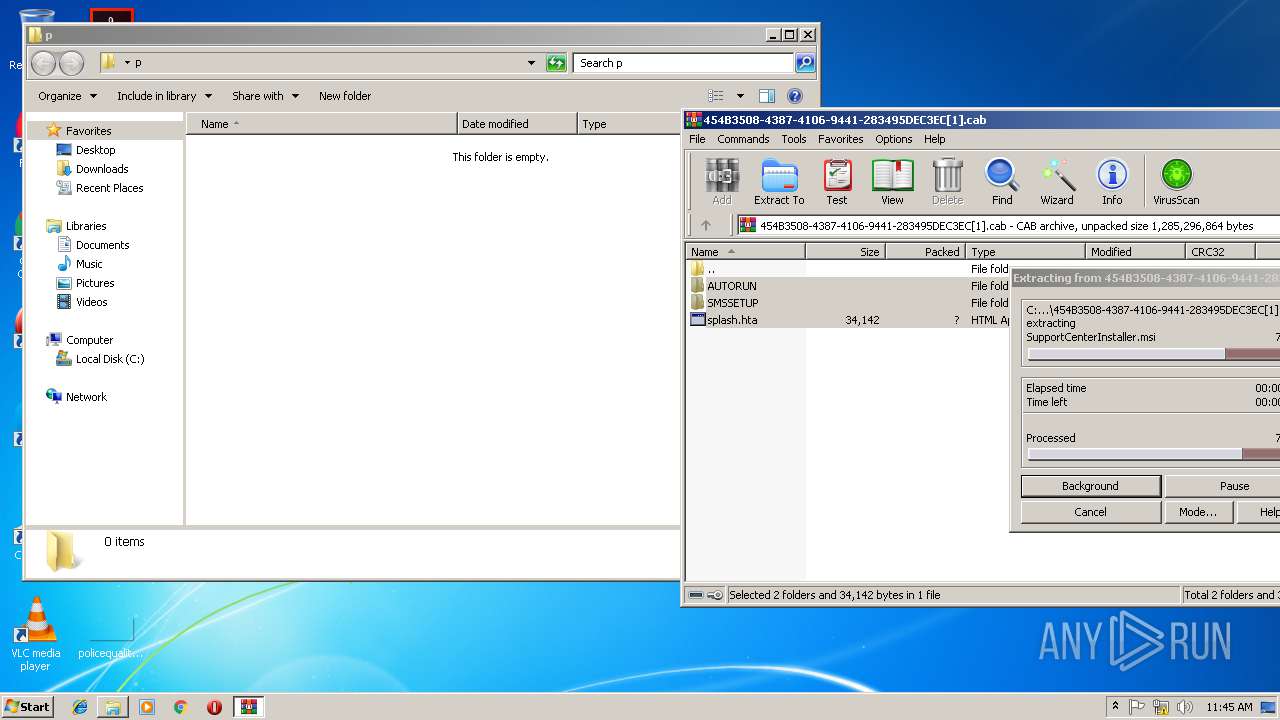Image resolution: width=1280 pixels, height=720 pixels.
Task: Toggle the preview pane in Explorer
Action: point(767,96)
